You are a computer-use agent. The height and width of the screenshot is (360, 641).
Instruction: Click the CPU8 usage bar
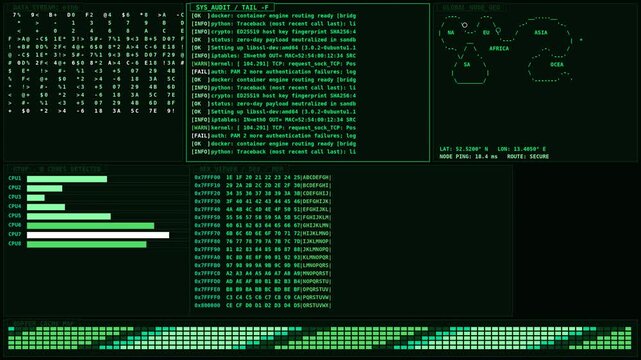coord(87,244)
